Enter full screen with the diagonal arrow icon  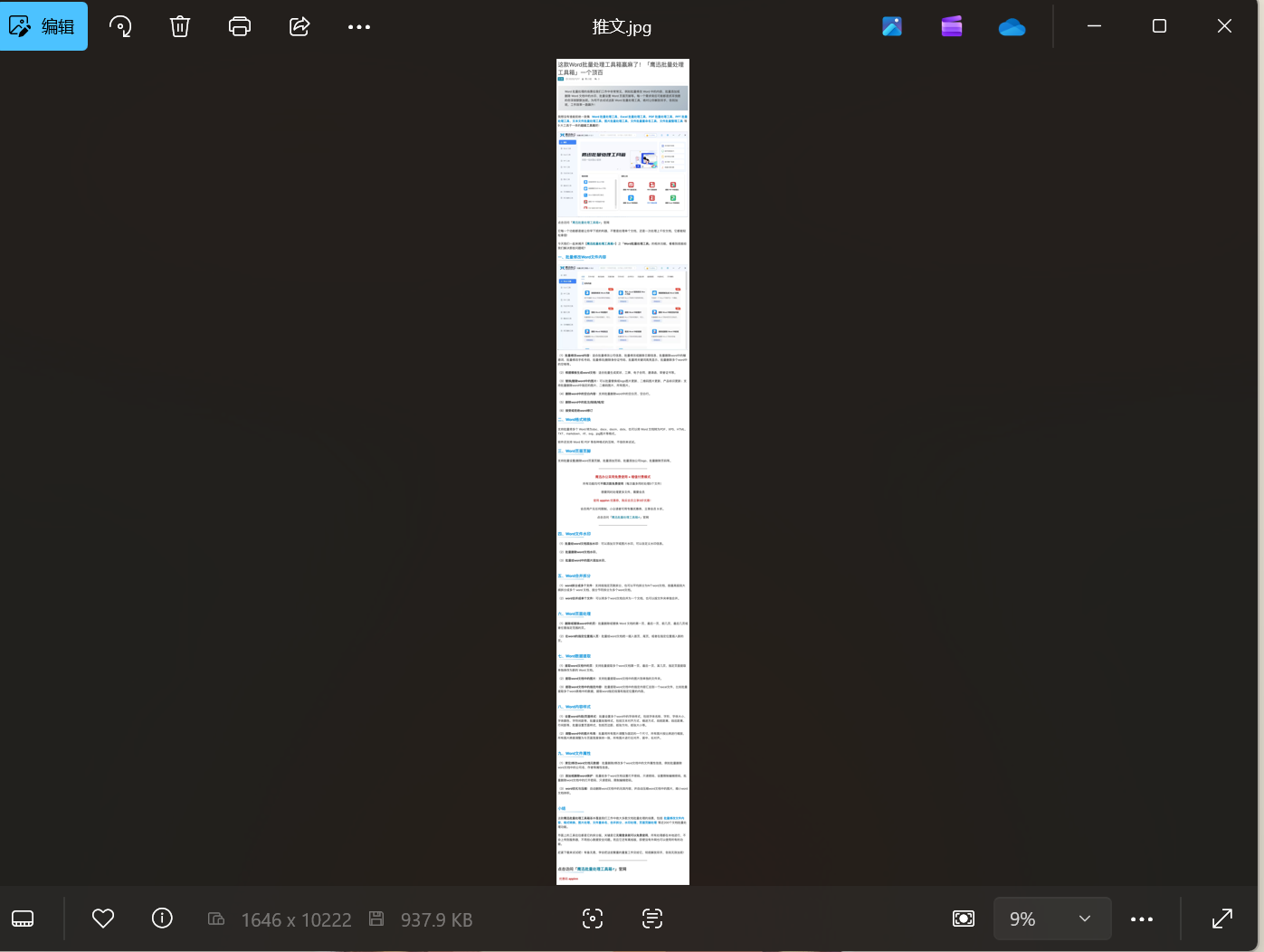point(1222,919)
